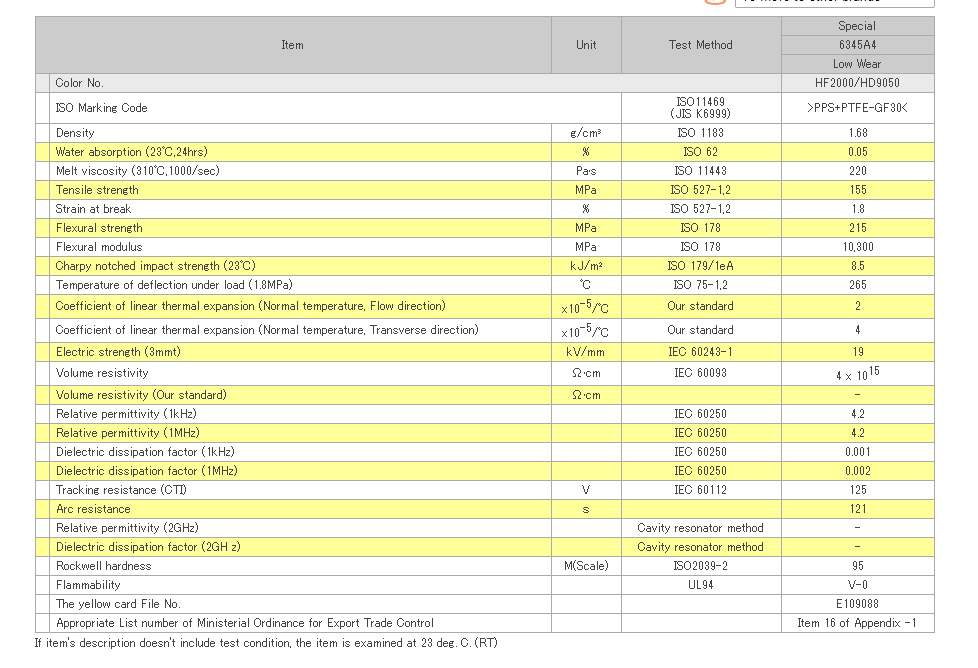Viewport: 978px width, 668px height.
Task: Select dissipation factor value "0.001"
Action: coord(858,452)
